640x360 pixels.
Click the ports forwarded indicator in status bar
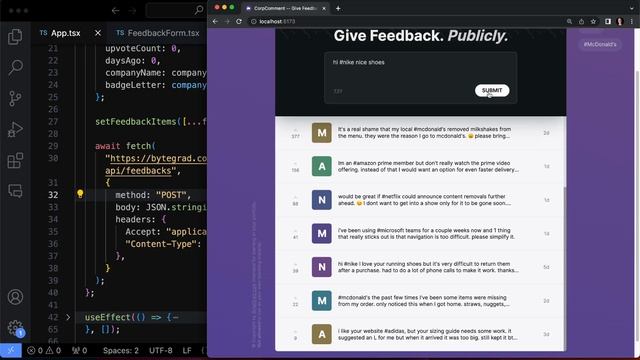tap(80, 350)
